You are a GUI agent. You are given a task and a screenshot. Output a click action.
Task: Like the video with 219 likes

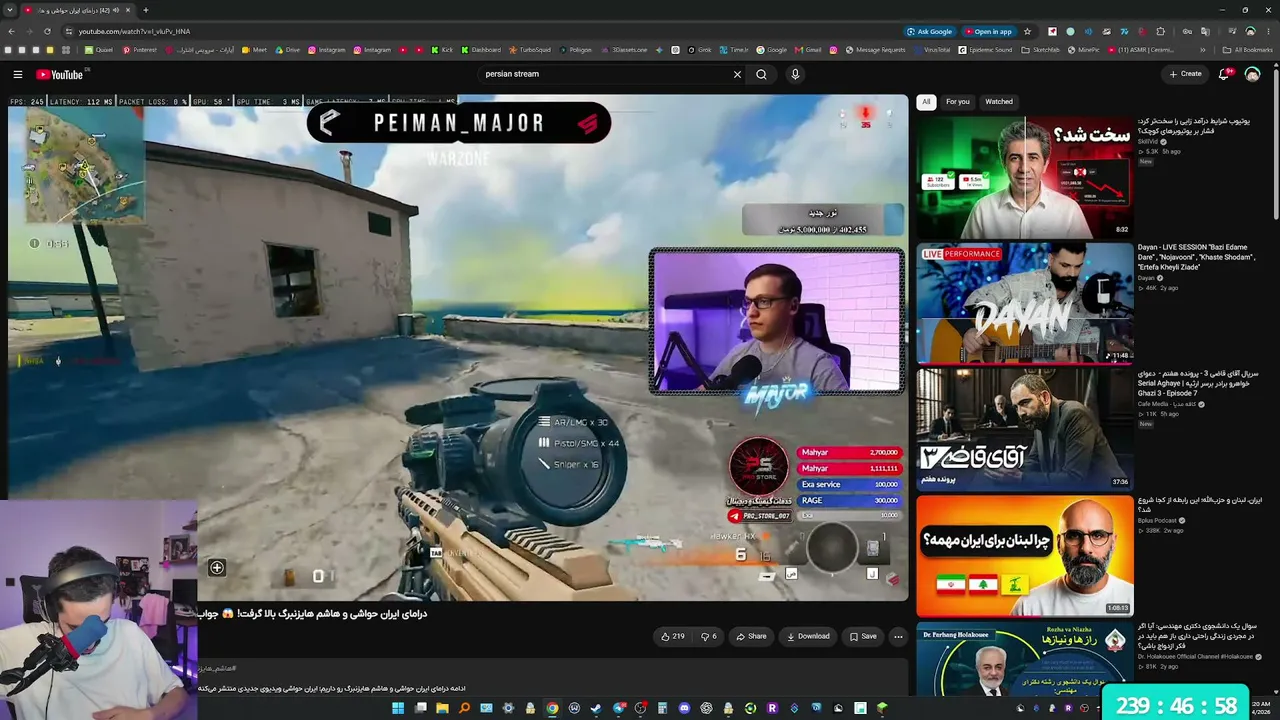(673, 636)
